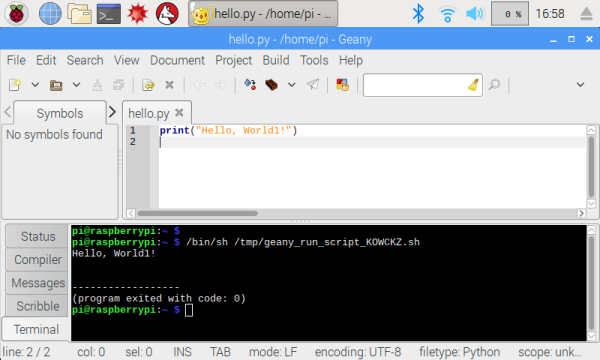This screenshot has width=600, height=360.
Task: Click the find magnifier icon
Action: [x=494, y=85]
